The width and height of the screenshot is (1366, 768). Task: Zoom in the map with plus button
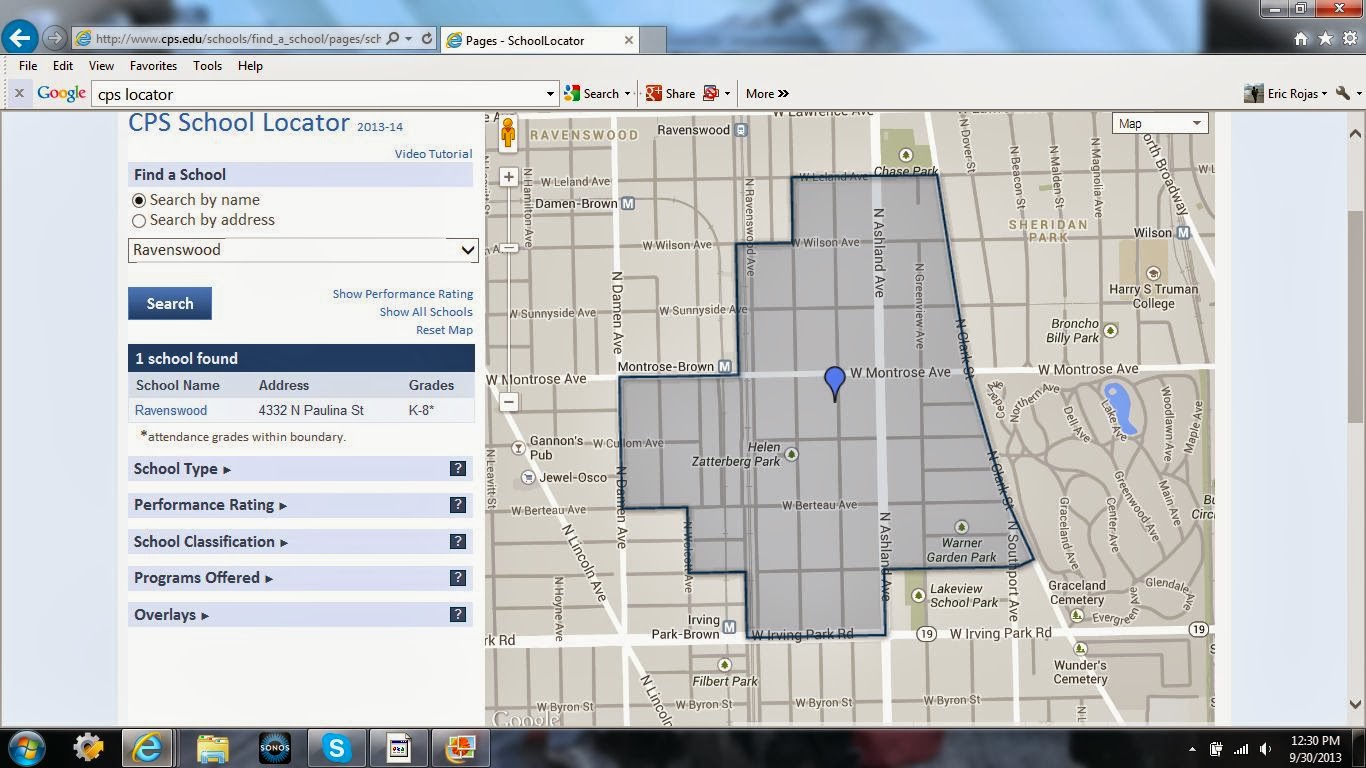click(509, 177)
